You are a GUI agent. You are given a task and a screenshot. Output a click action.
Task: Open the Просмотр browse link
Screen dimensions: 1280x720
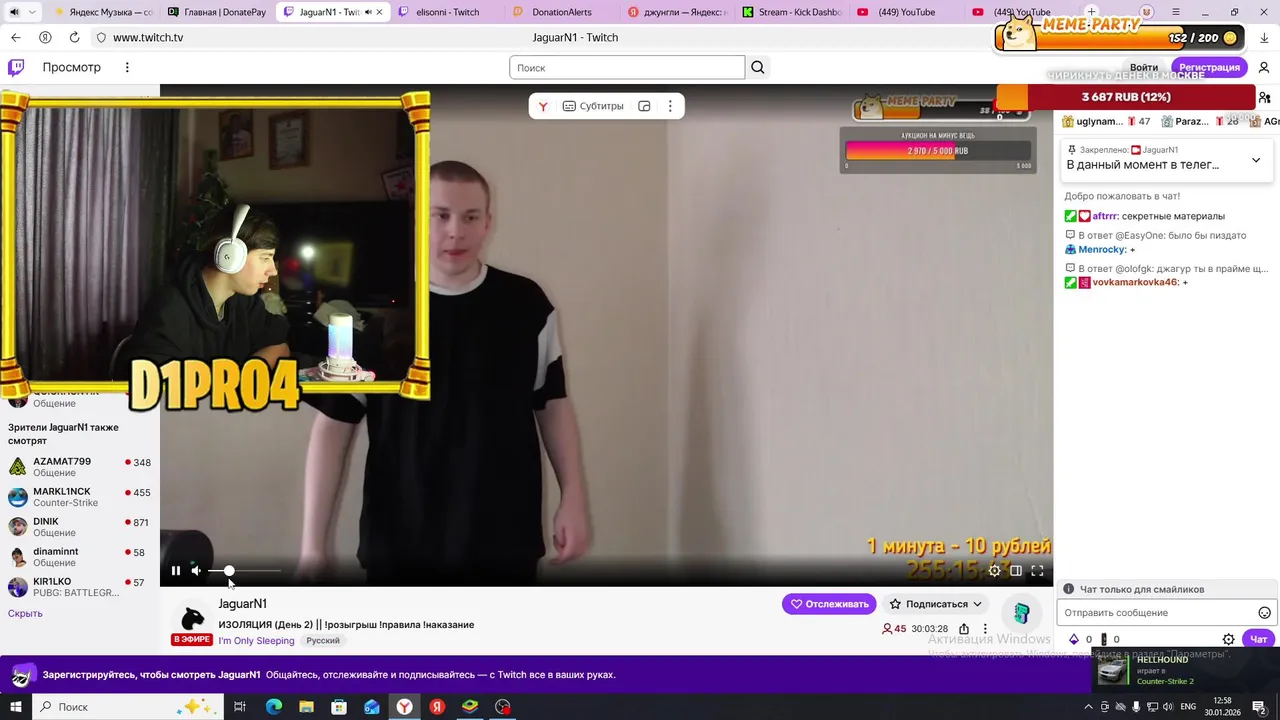pos(71,67)
